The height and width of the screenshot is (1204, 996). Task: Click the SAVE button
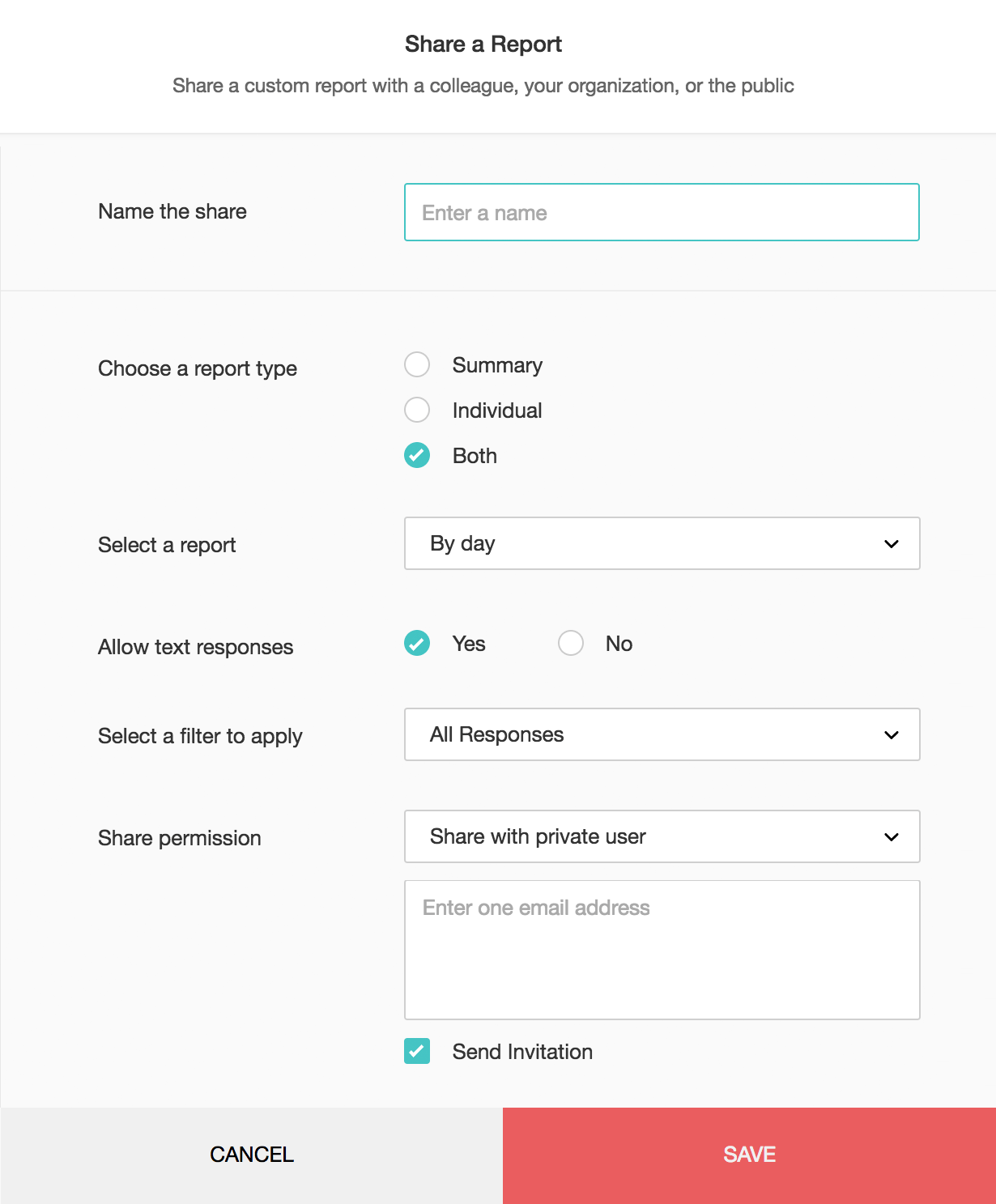(x=749, y=1155)
